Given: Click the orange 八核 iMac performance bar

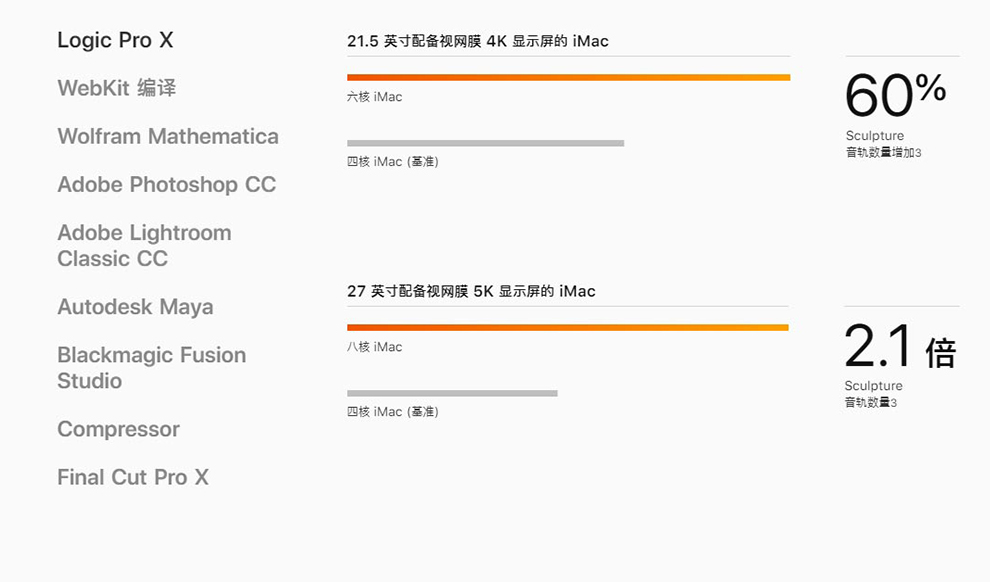Looking at the screenshot, I should click(x=568, y=328).
